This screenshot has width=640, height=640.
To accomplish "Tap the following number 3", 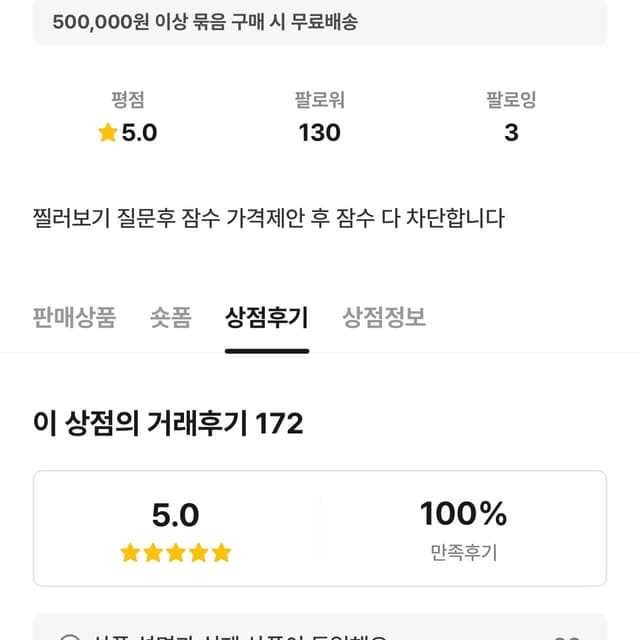I will [x=511, y=133].
